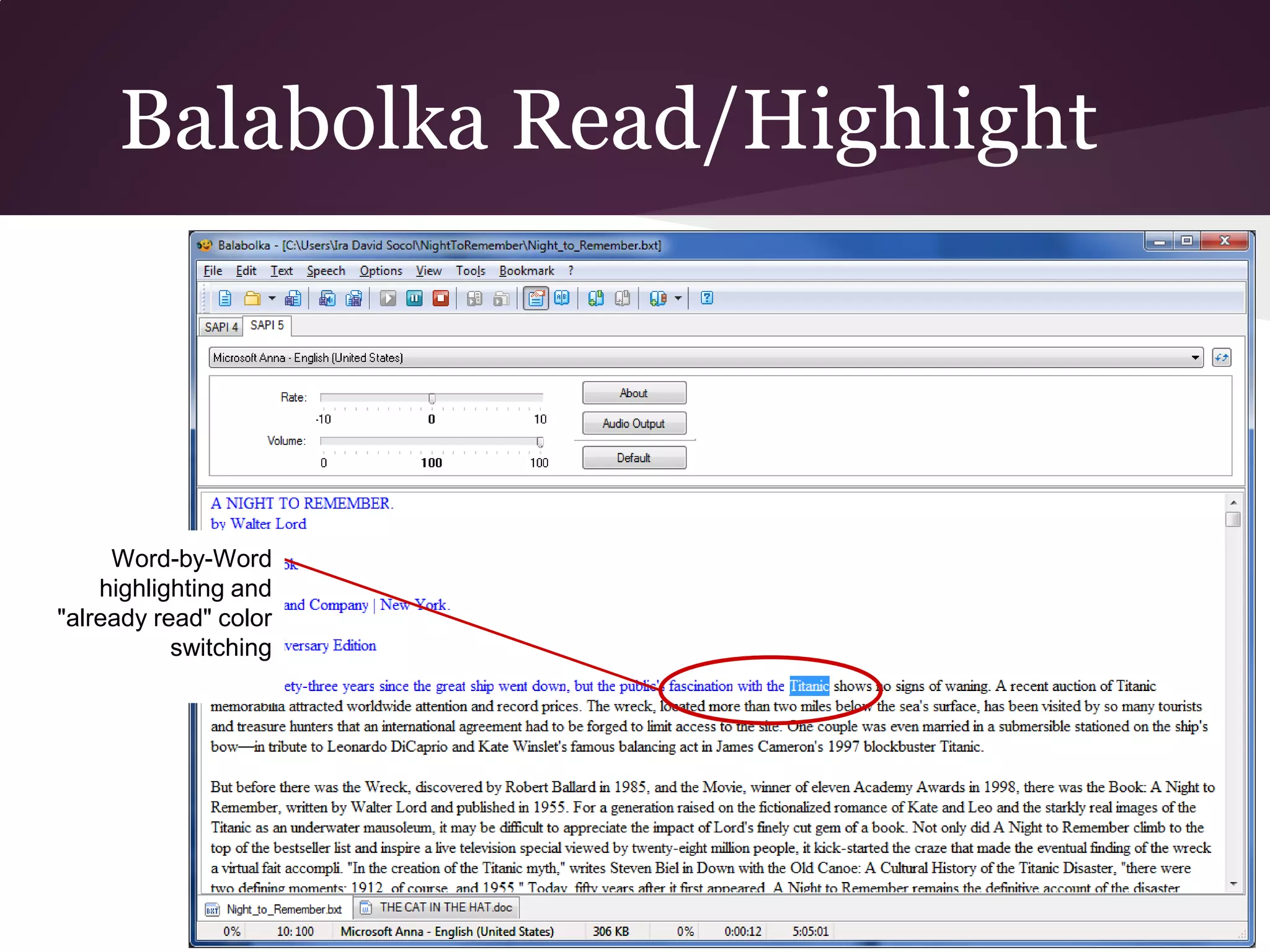
Task: Click the scroll up arrow of text pane
Action: tap(1233, 502)
